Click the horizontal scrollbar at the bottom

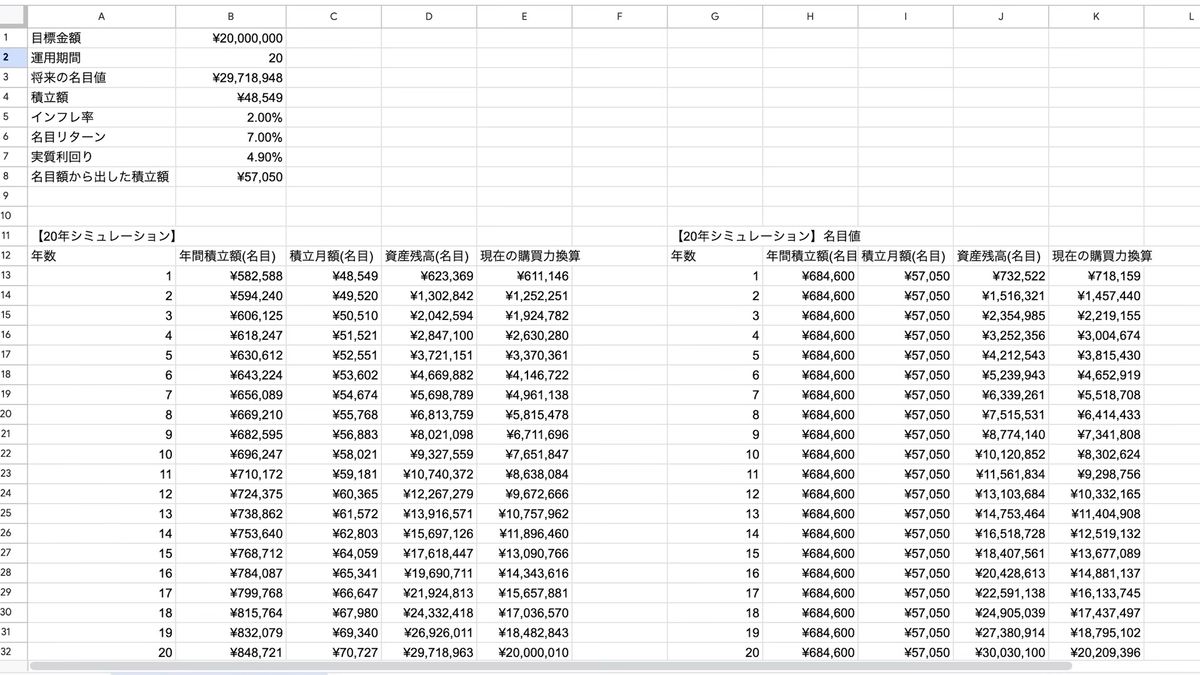(550, 665)
